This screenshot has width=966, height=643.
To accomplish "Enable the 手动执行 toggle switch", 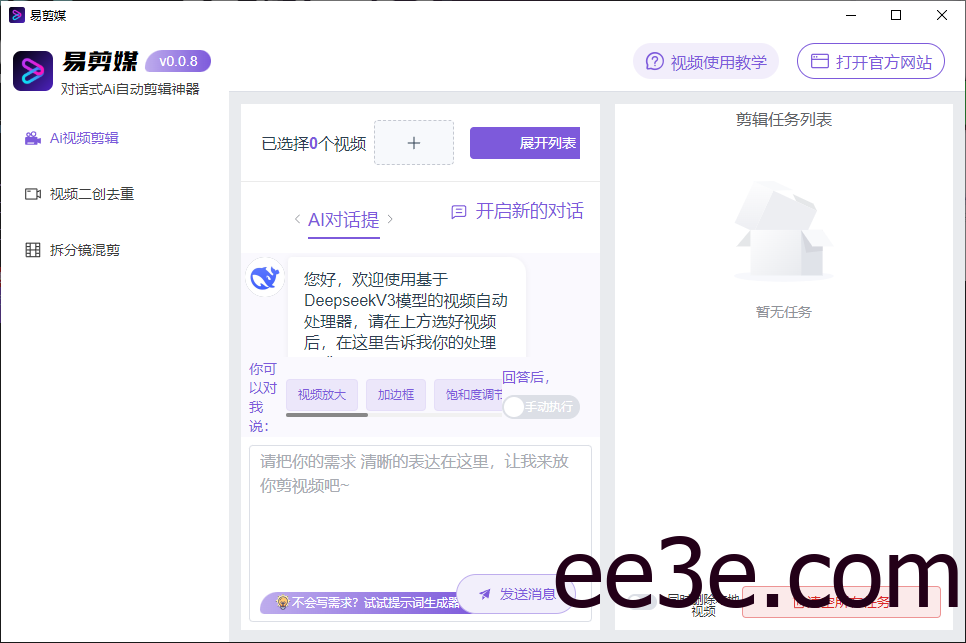I will 540,407.
